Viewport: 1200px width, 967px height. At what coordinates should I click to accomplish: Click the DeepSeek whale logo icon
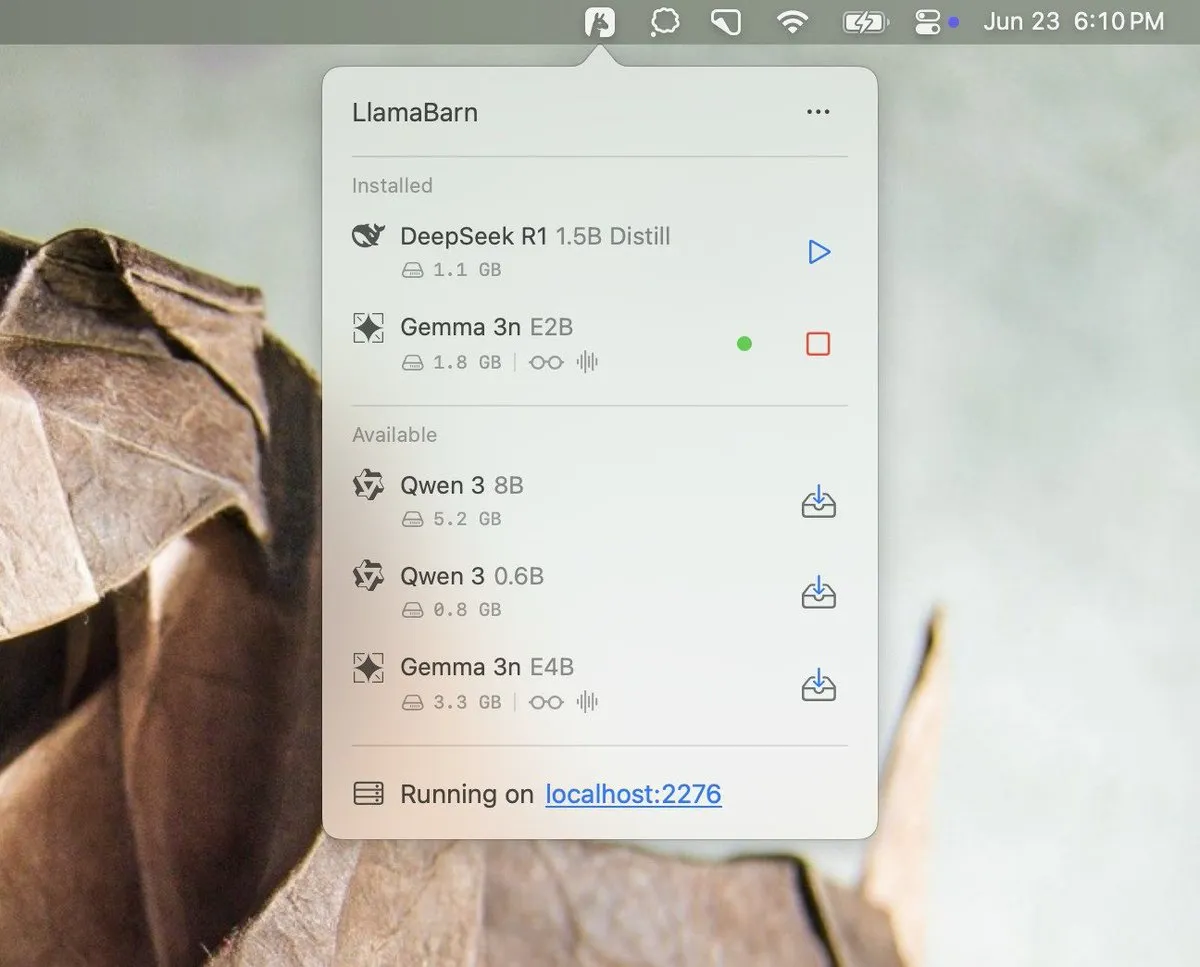pyautogui.click(x=369, y=237)
